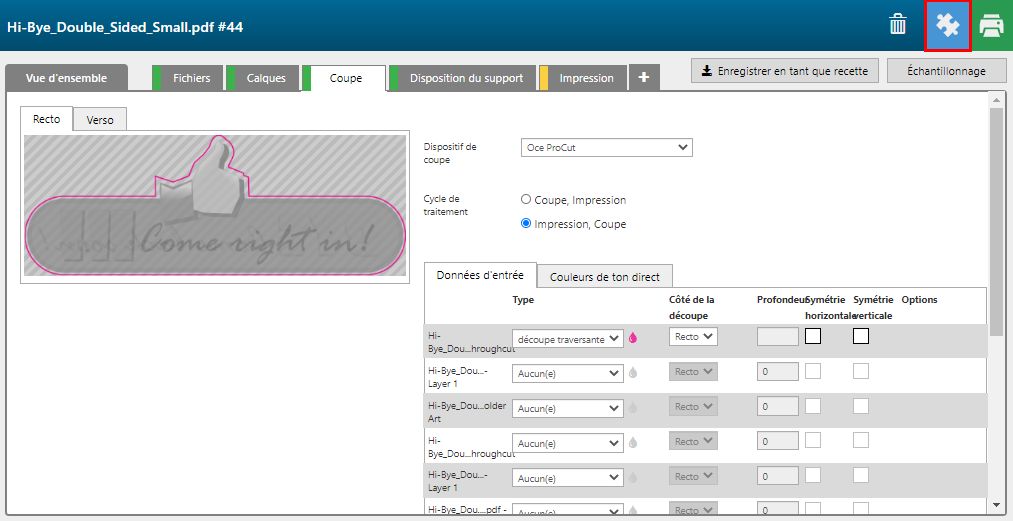Open the Recto cut side dropdown
Image resolution: width=1013 pixels, height=521 pixels.
[693, 337]
